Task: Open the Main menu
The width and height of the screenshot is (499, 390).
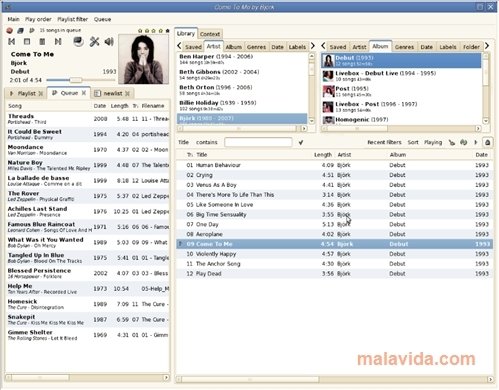Action: coord(14,19)
